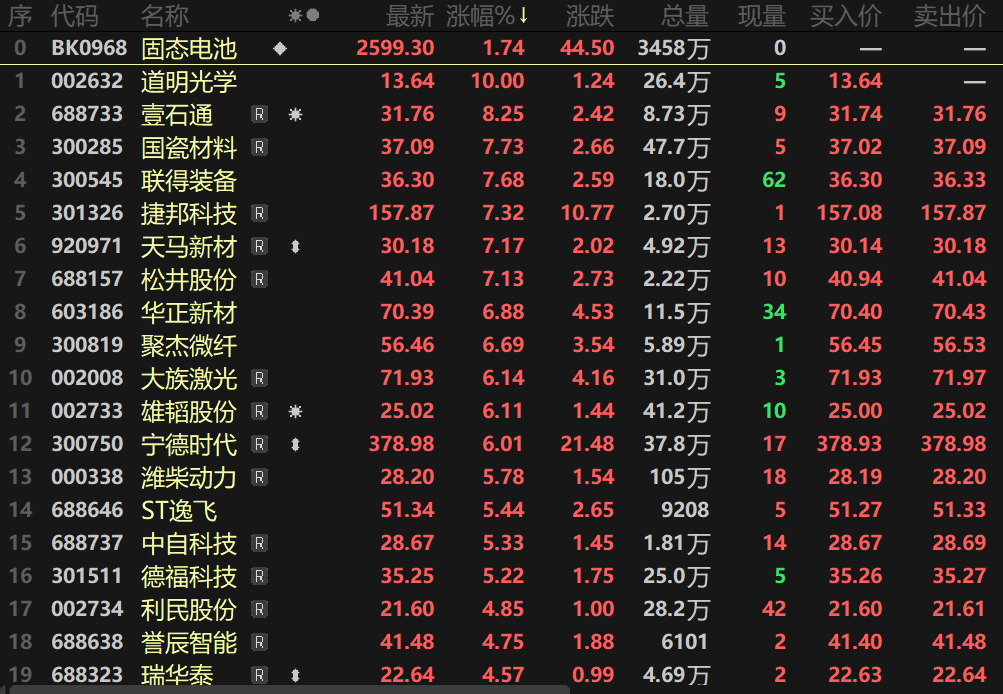The image size is (1003, 694).
Task: Click the R badge beside 瑞华泰
Action: pyautogui.click(x=259, y=675)
